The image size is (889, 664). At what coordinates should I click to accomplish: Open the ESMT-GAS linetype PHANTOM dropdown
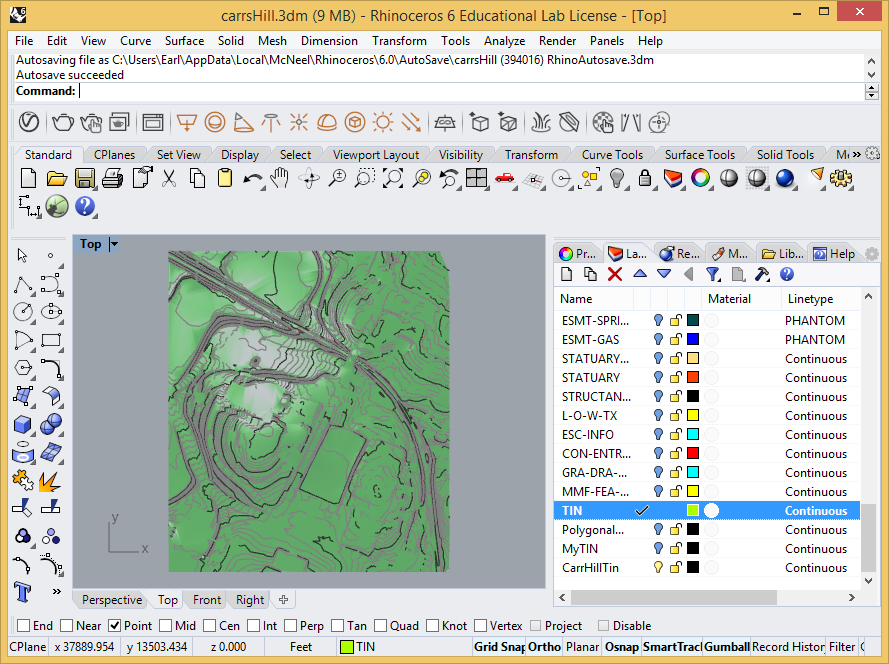coord(815,339)
